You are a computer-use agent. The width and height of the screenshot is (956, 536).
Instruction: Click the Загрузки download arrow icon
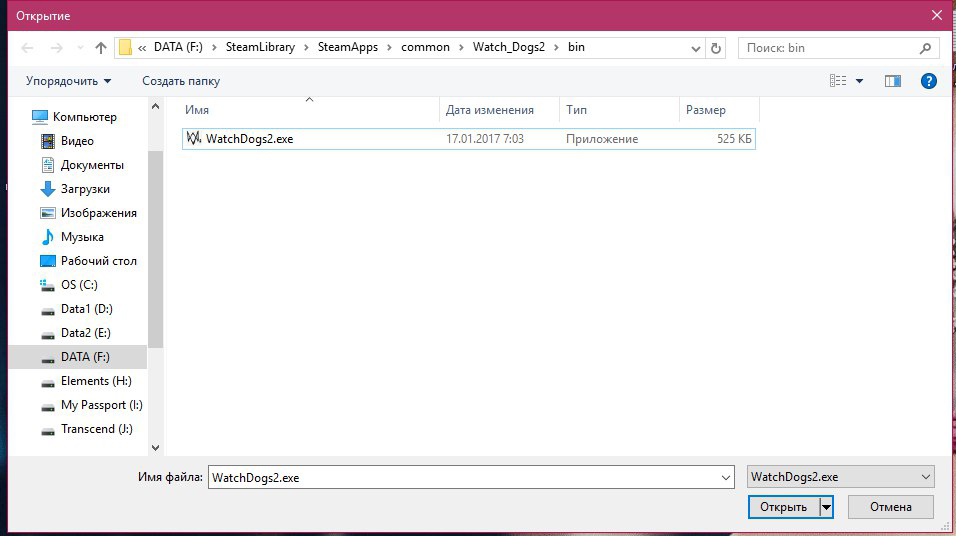pos(48,189)
